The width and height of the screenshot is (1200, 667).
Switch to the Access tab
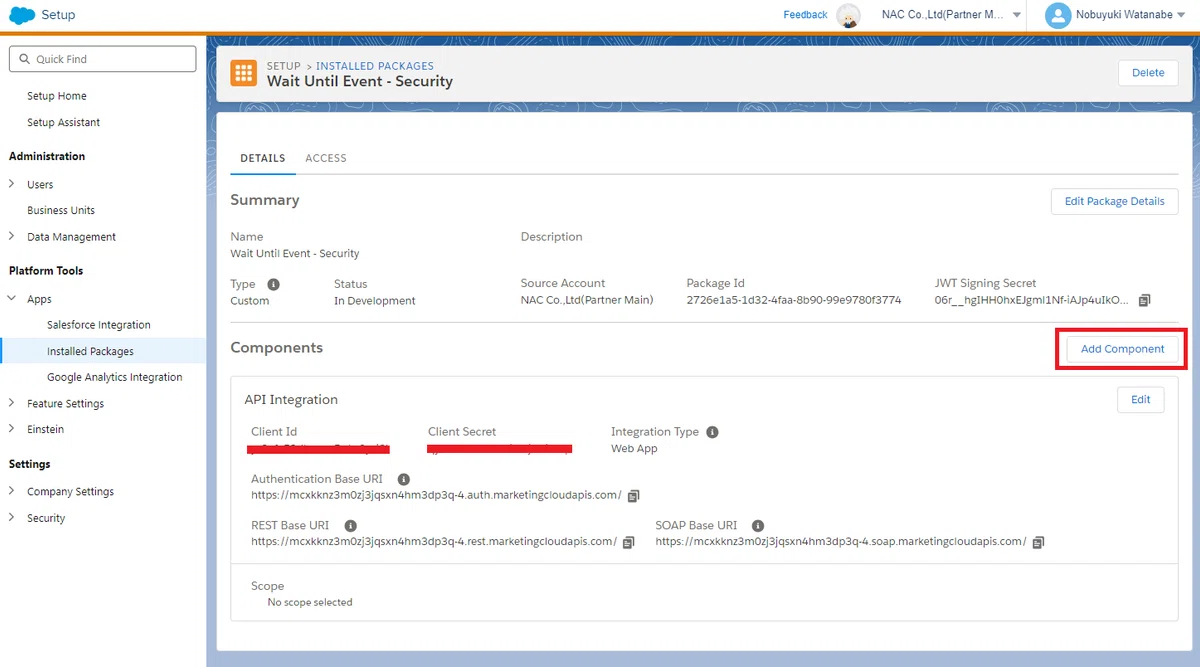tap(326, 158)
